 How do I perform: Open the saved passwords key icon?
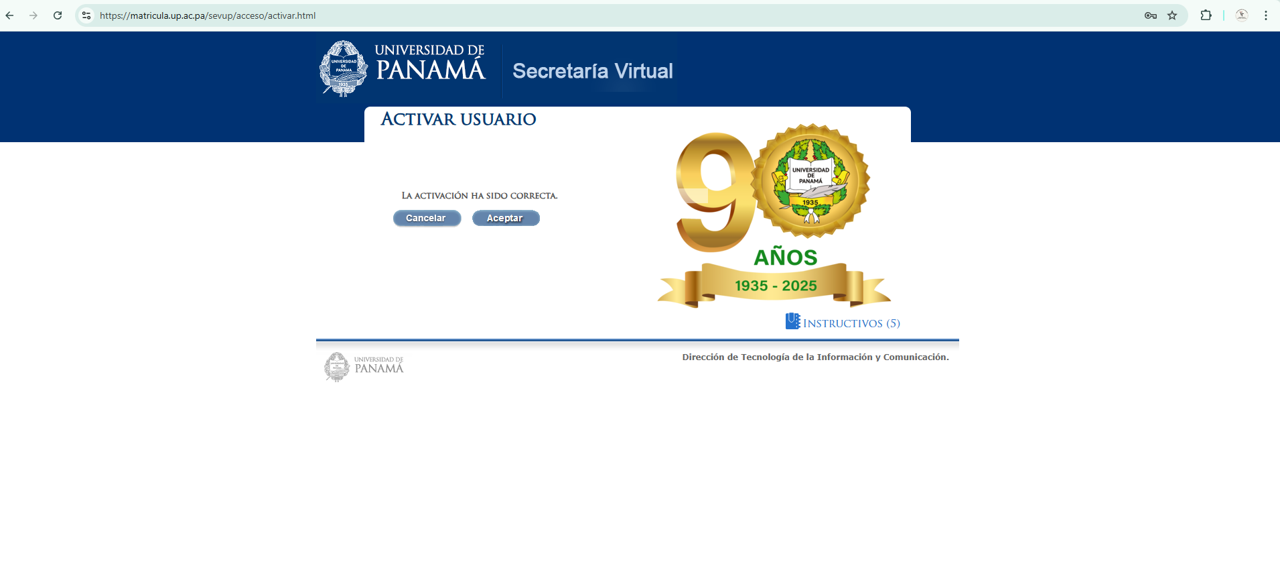(1150, 15)
